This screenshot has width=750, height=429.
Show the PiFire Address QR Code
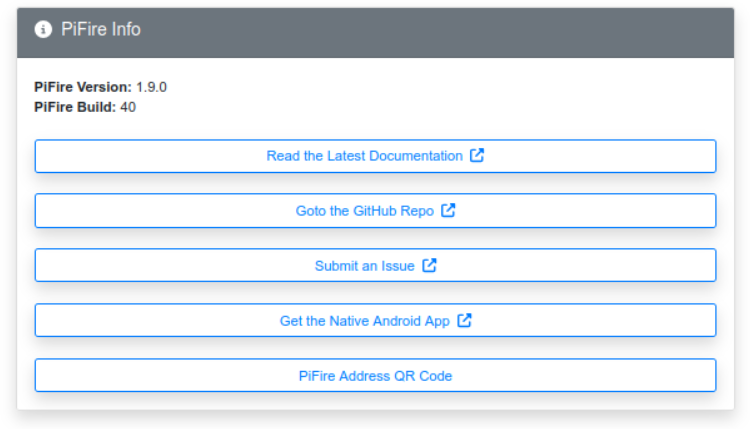375,376
